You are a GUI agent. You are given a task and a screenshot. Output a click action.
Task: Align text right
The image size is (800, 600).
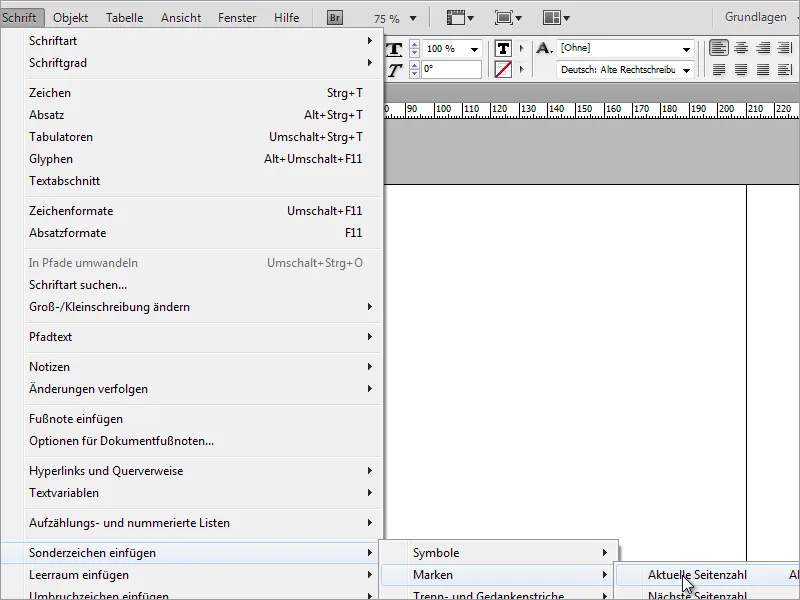763,48
